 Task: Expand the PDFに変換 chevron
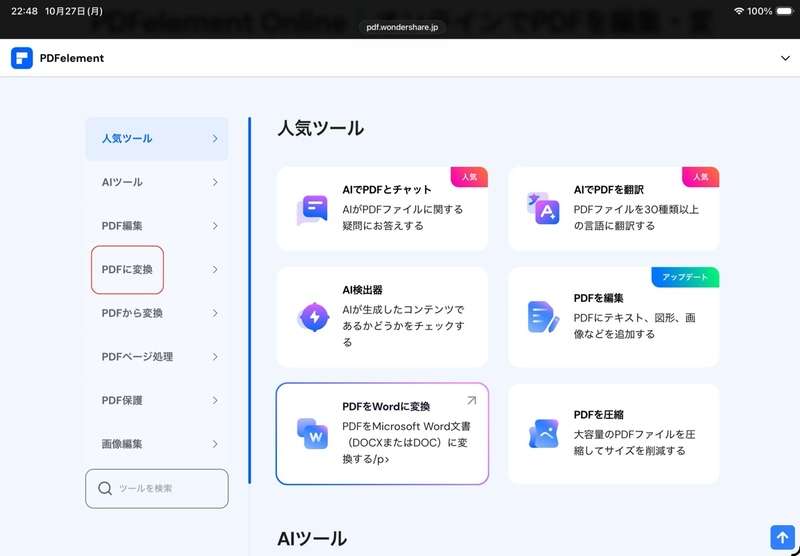(x=215, y=269)
